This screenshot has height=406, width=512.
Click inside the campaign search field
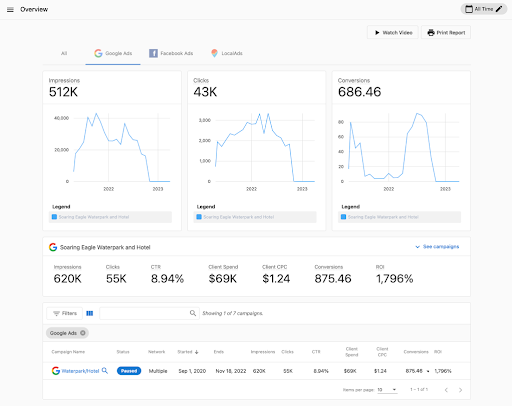click(x=145, y=313)
